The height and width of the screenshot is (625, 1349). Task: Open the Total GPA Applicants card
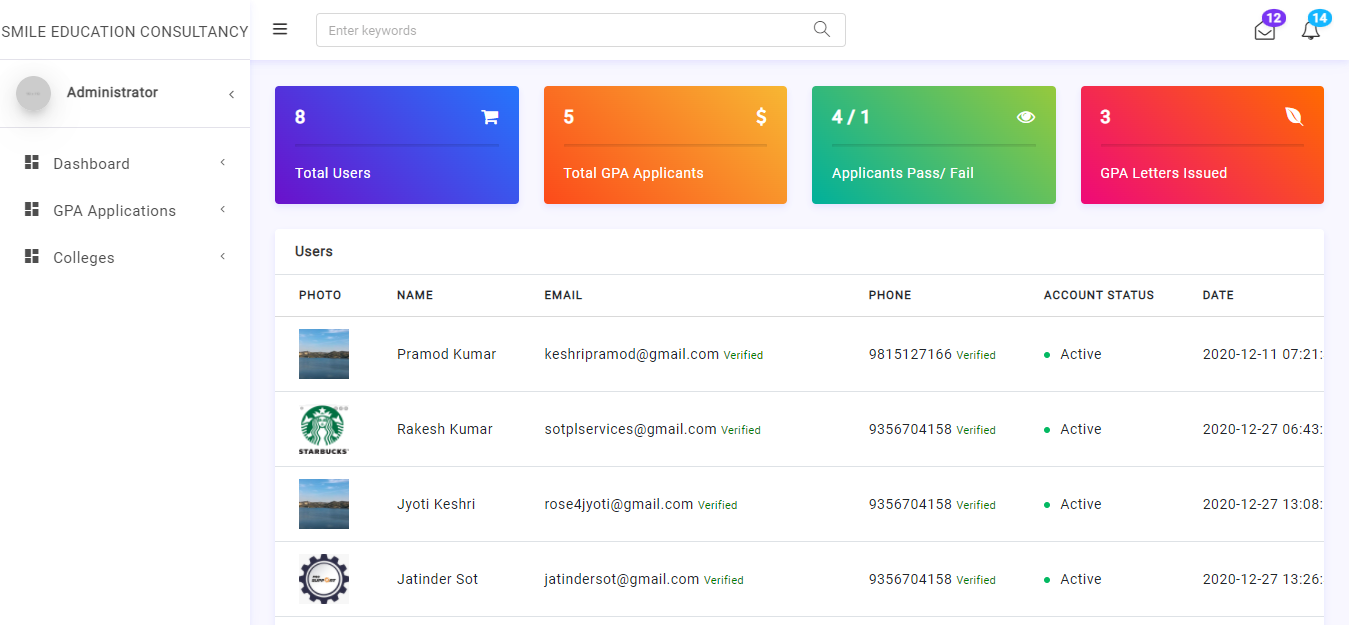pos(665,145)
